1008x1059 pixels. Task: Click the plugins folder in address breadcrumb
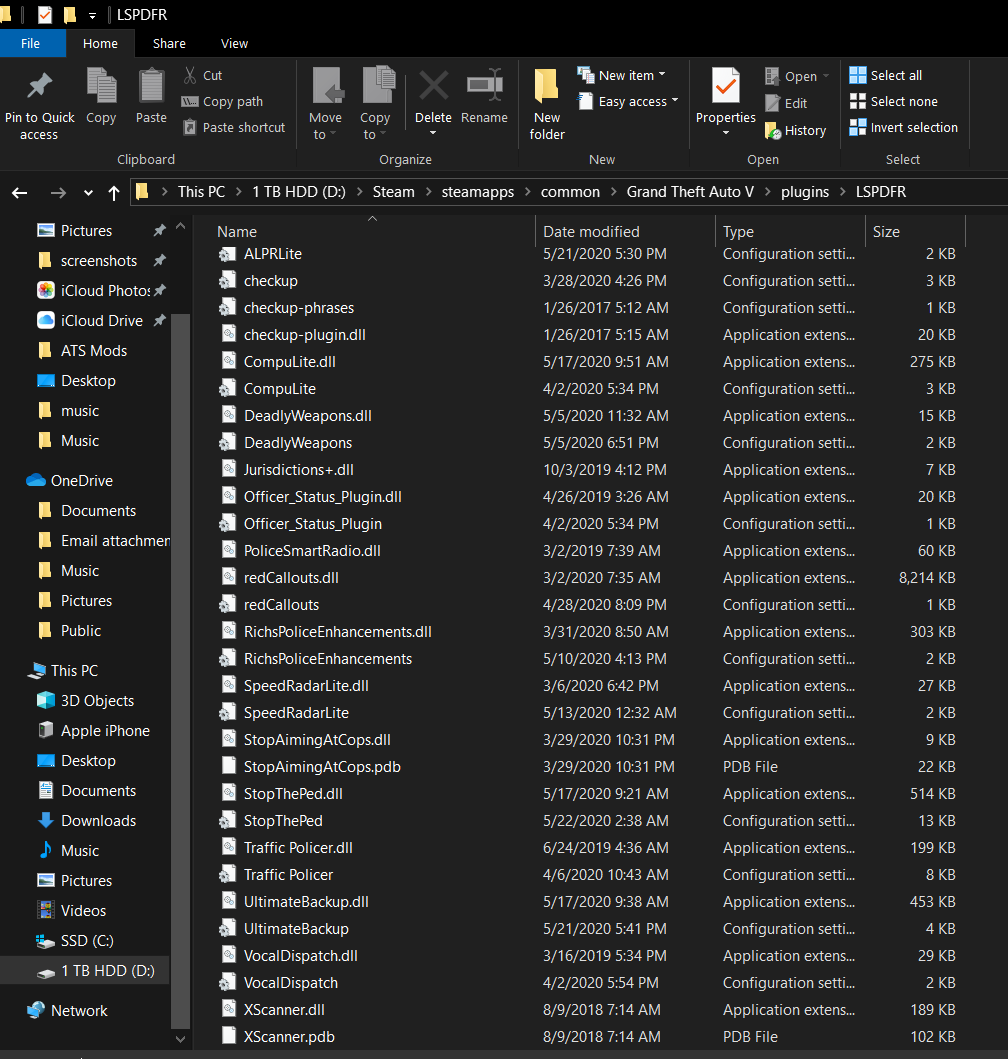pos(804,192)
